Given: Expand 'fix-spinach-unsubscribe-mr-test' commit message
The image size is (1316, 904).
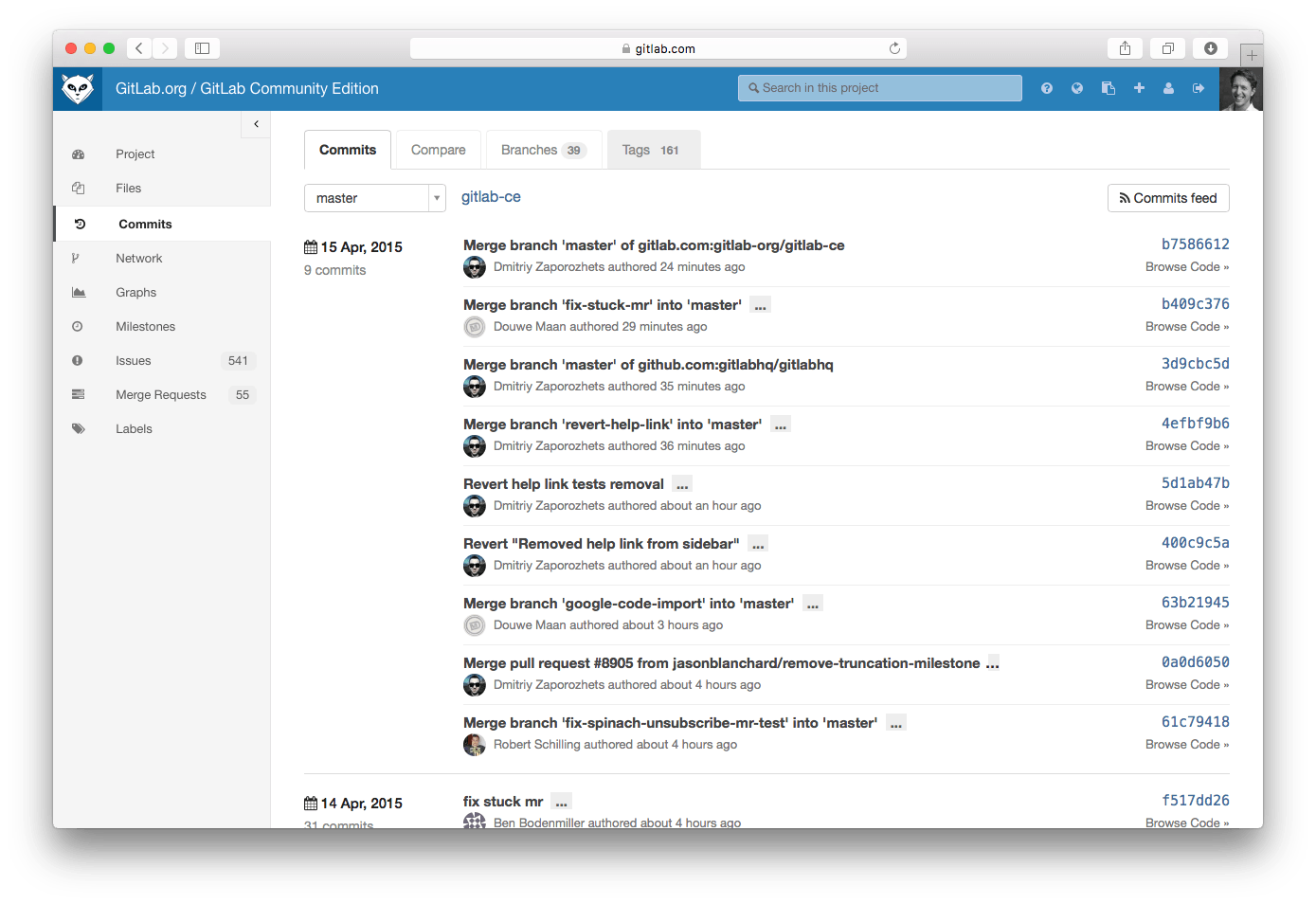Looking at the screenshot, I should (x=896, y=723).
